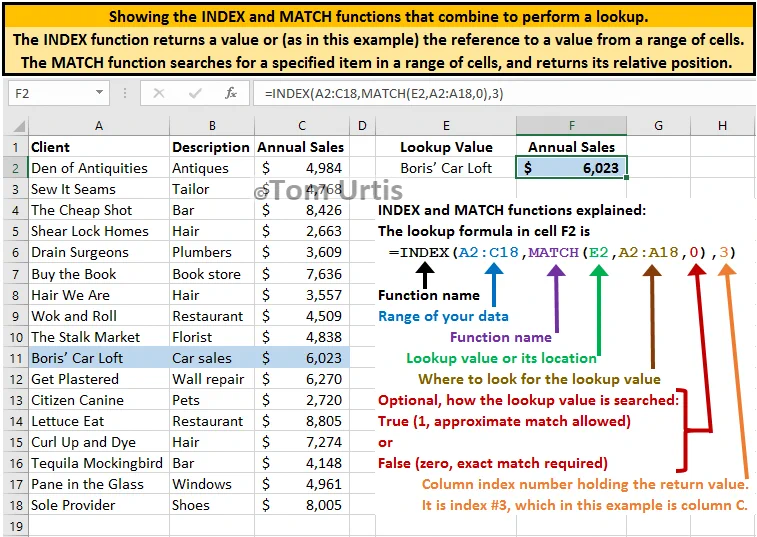
Task: Click the Name Box showing F2
Action: (58, 93)
